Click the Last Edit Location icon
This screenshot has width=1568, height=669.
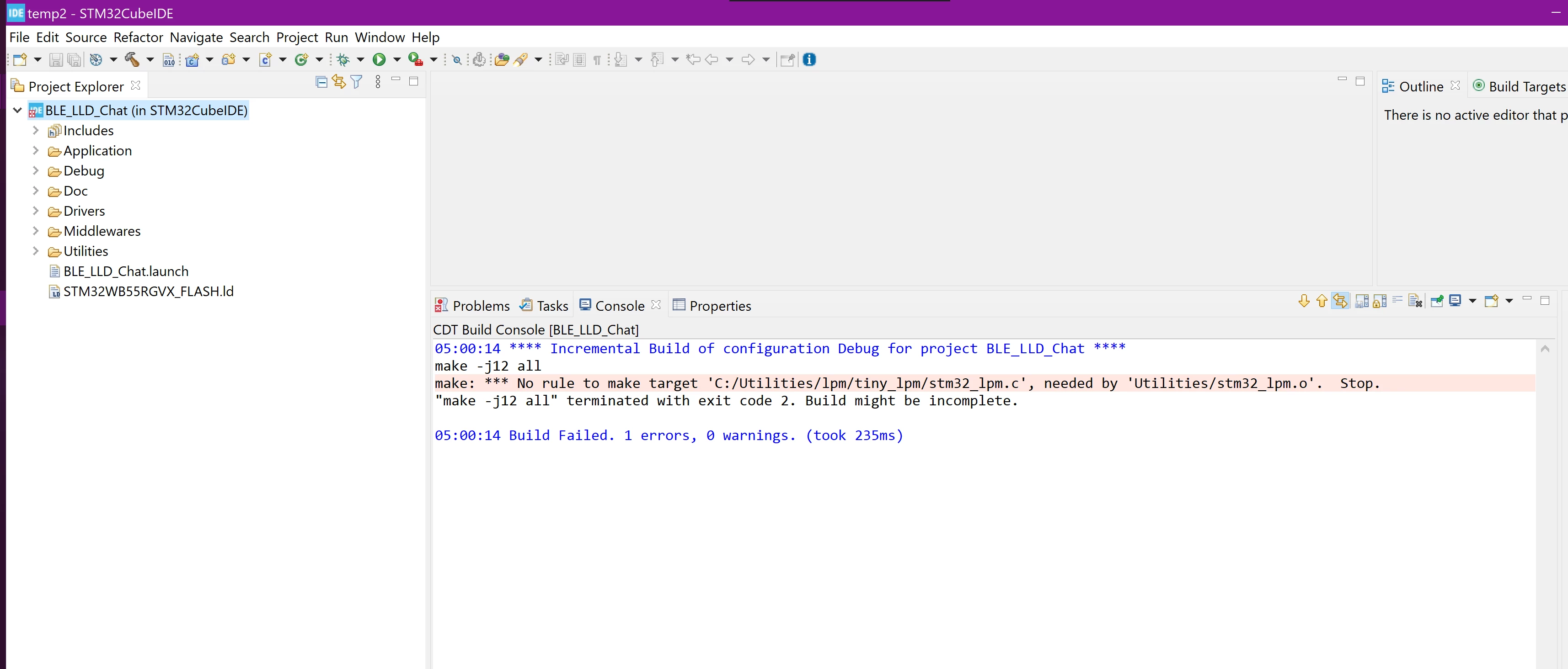click(x=693, y=59)
